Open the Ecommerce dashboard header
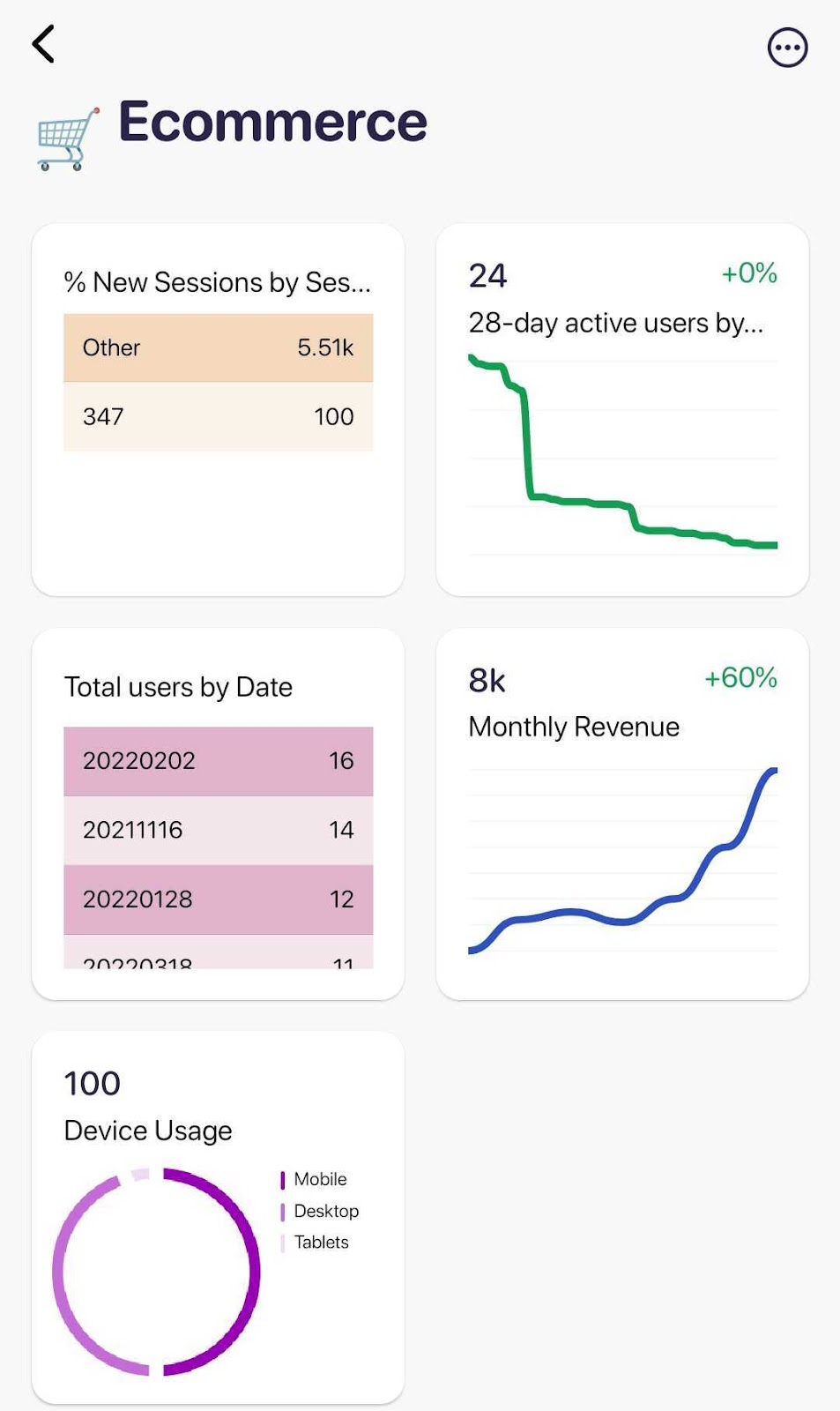Viewport: 840px width, 1411px height. tap(273, 121)
